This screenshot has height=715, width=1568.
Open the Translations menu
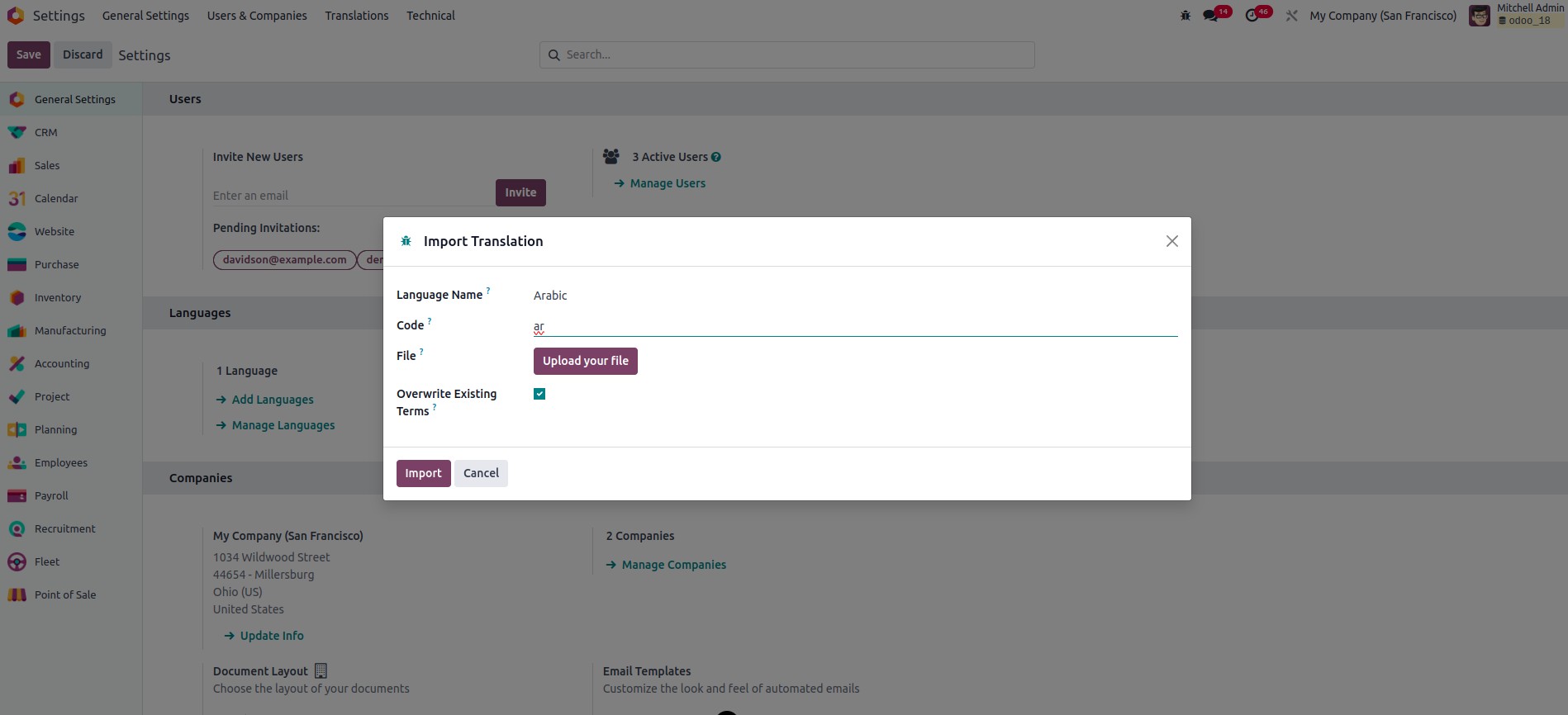(357, 16)
